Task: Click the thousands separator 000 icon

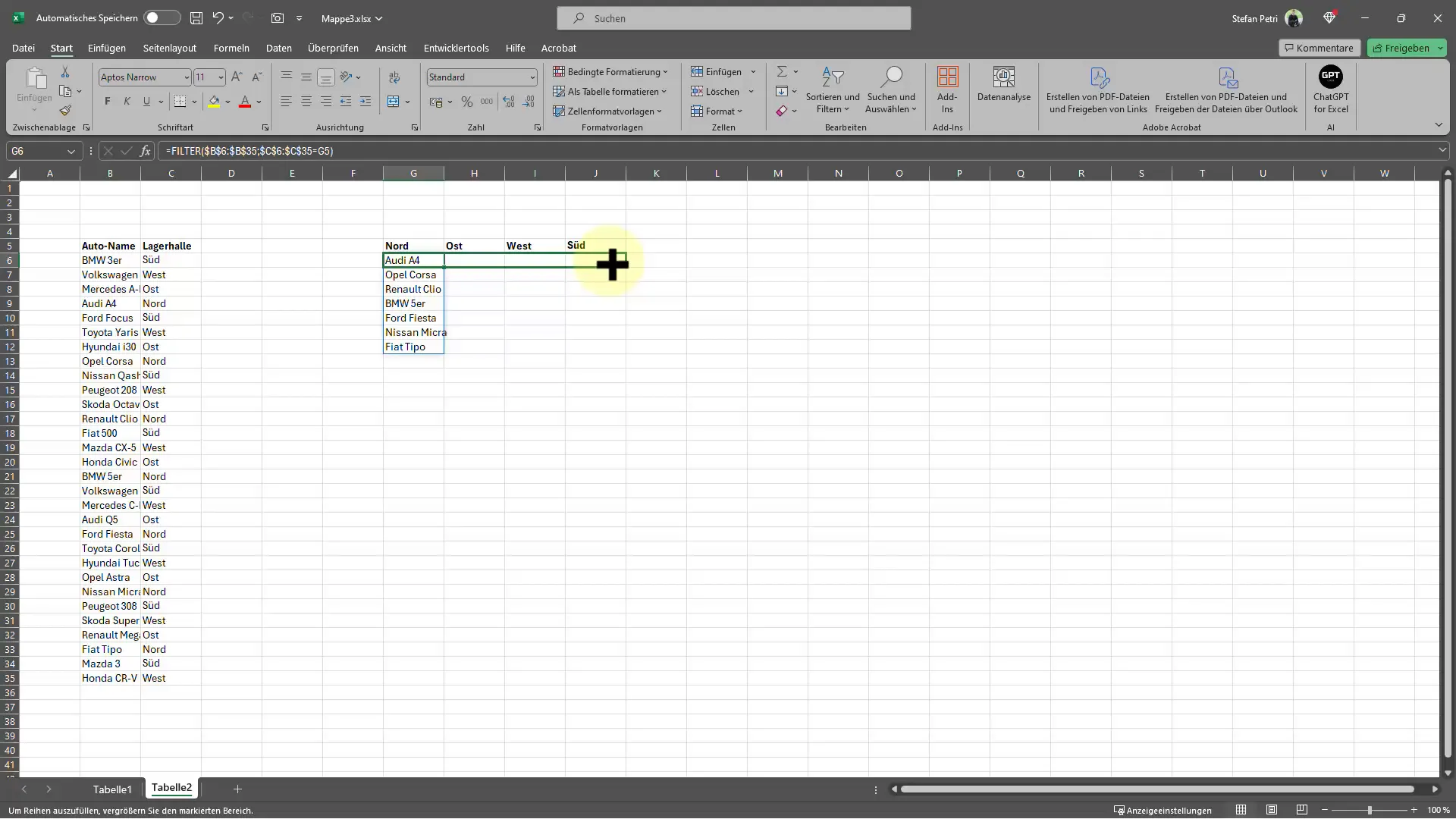Action: 487,102
